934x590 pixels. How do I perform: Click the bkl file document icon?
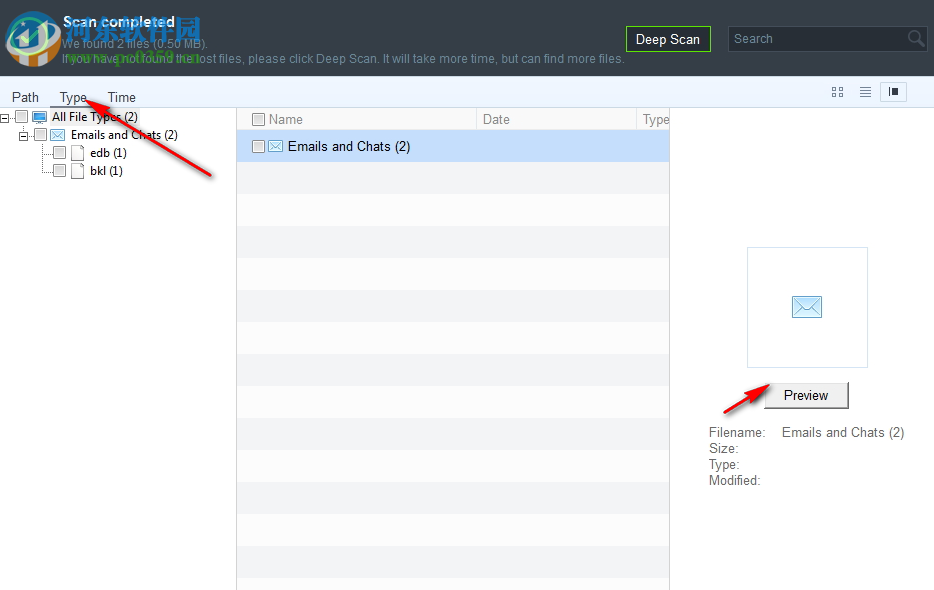[77, 170]
